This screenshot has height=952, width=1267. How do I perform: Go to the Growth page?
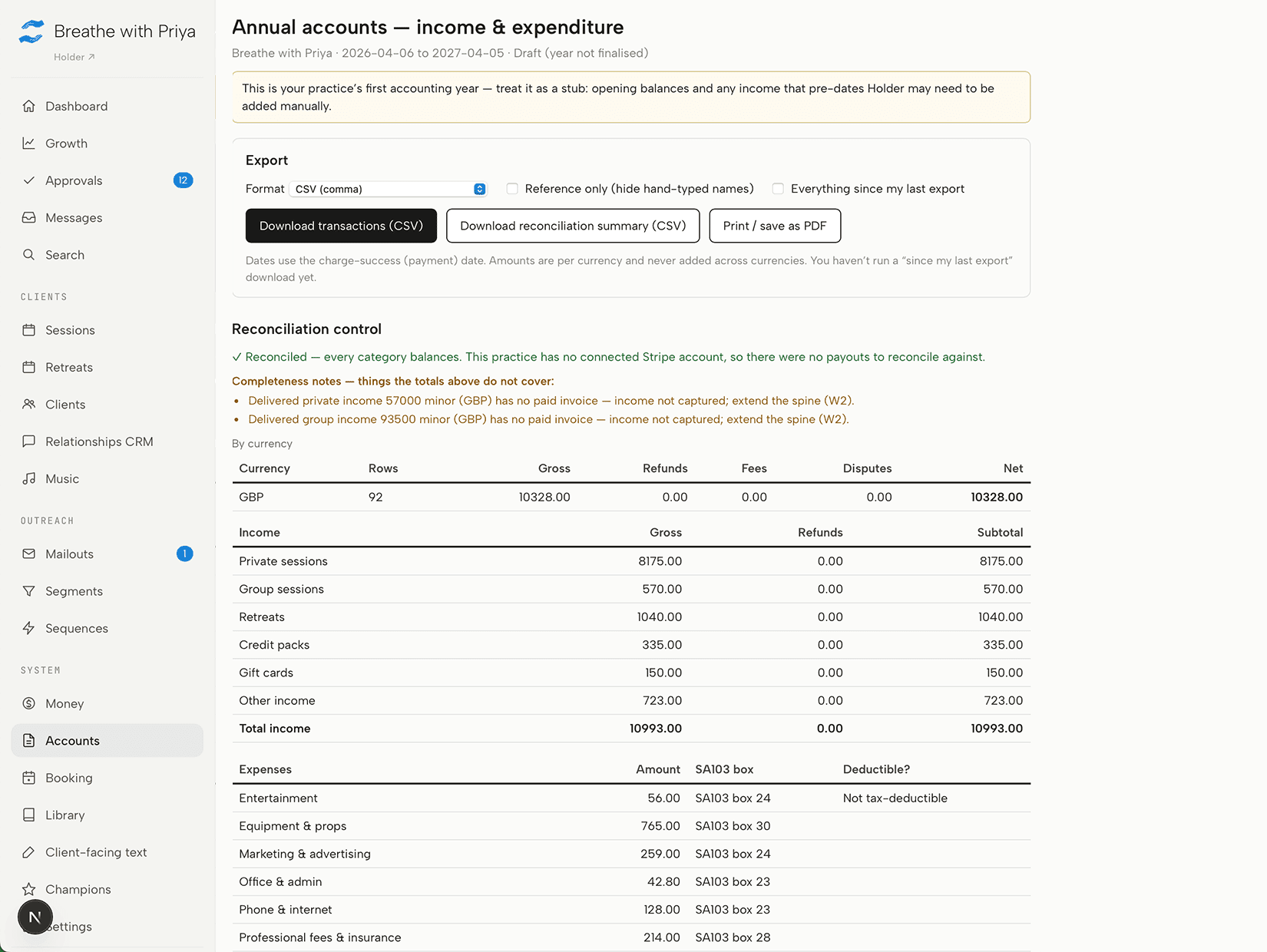(x=108, y=144)
